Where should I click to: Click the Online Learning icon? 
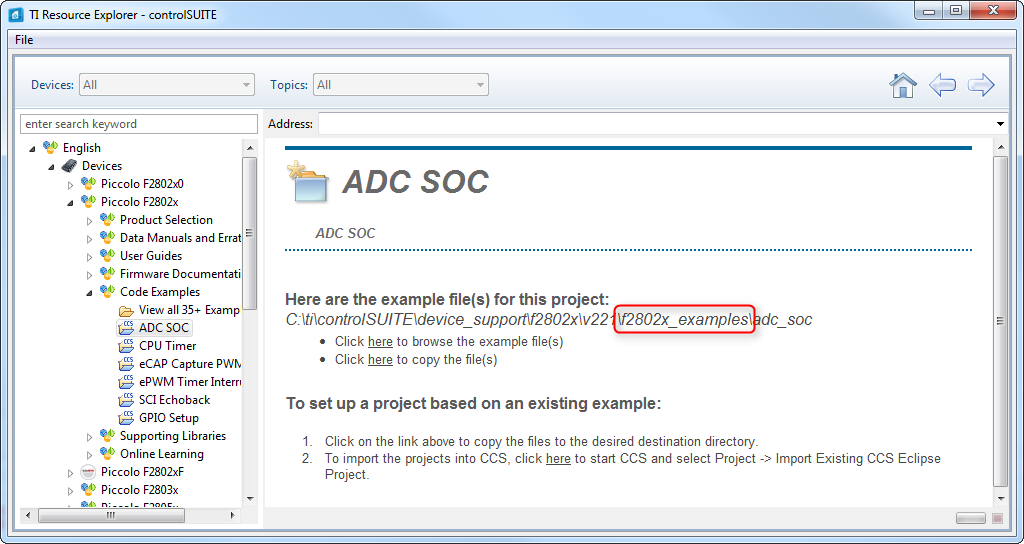tap(107, 453)
